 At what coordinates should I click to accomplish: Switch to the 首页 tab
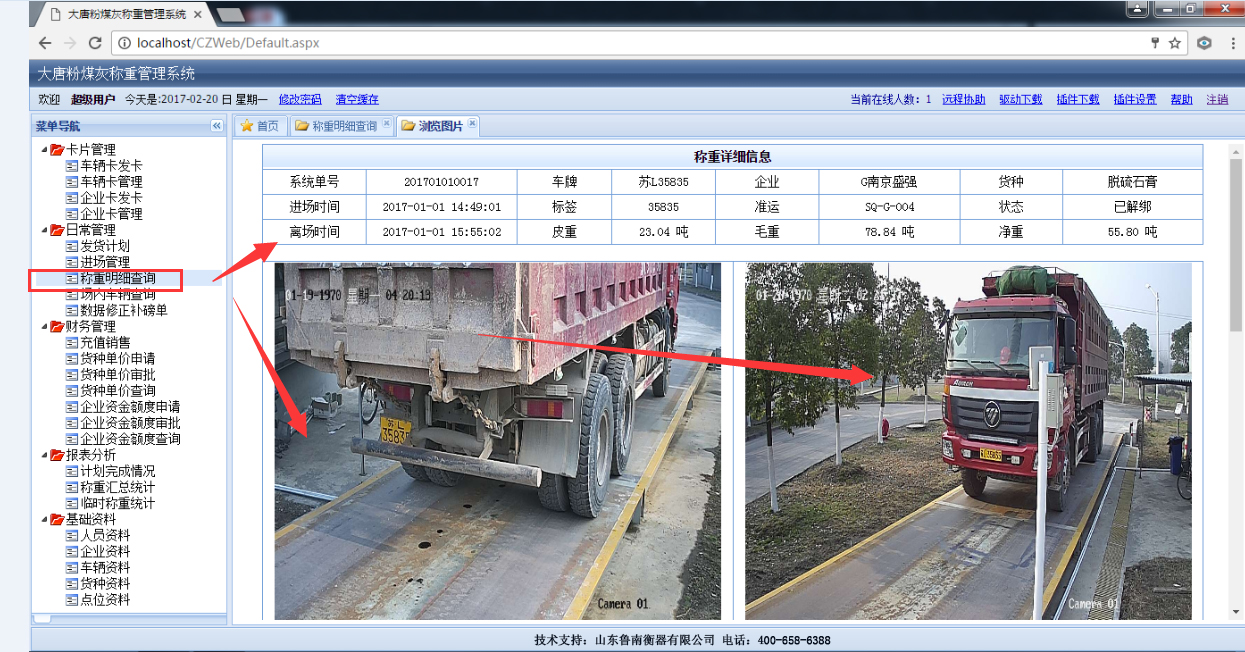point(260,126)
